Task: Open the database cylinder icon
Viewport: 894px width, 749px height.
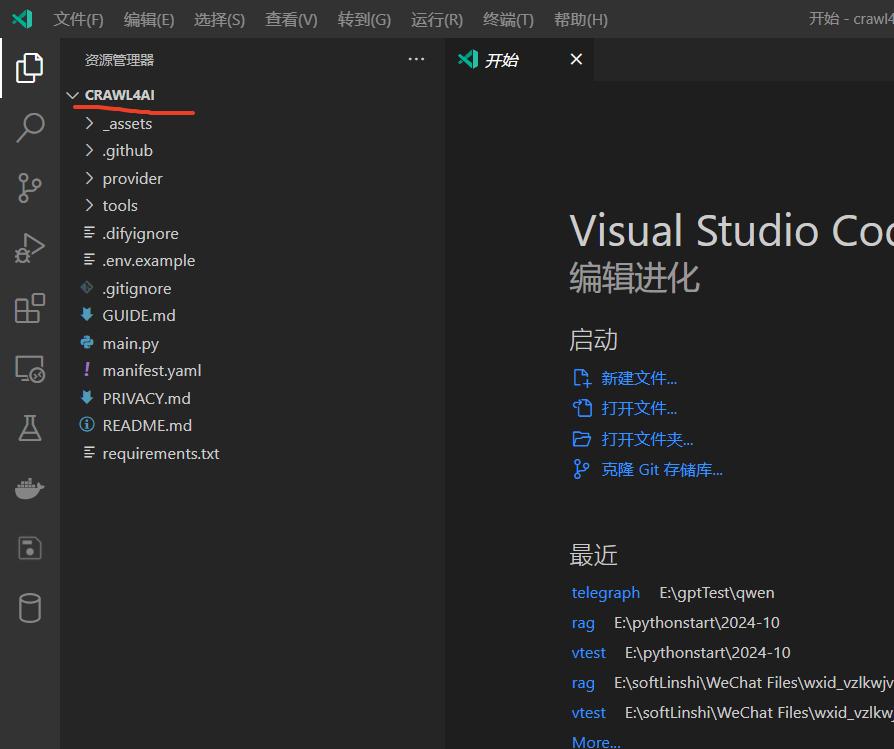Action: click(x=30, y=608)
